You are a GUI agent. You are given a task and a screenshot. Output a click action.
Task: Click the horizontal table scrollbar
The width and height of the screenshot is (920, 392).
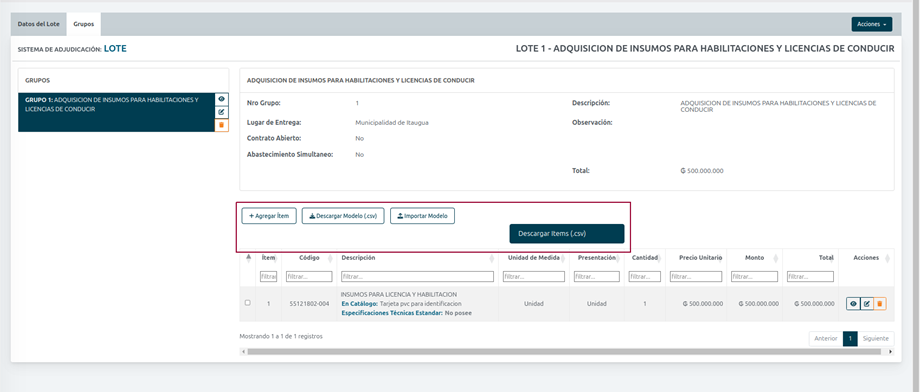pyautogui.click(x=564, y=352)
